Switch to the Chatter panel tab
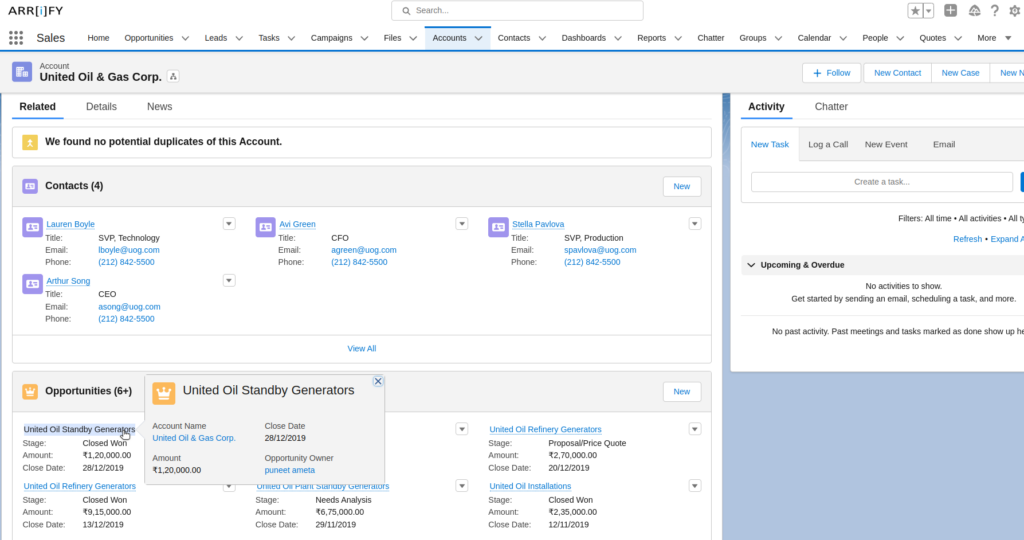 [831, 106]
